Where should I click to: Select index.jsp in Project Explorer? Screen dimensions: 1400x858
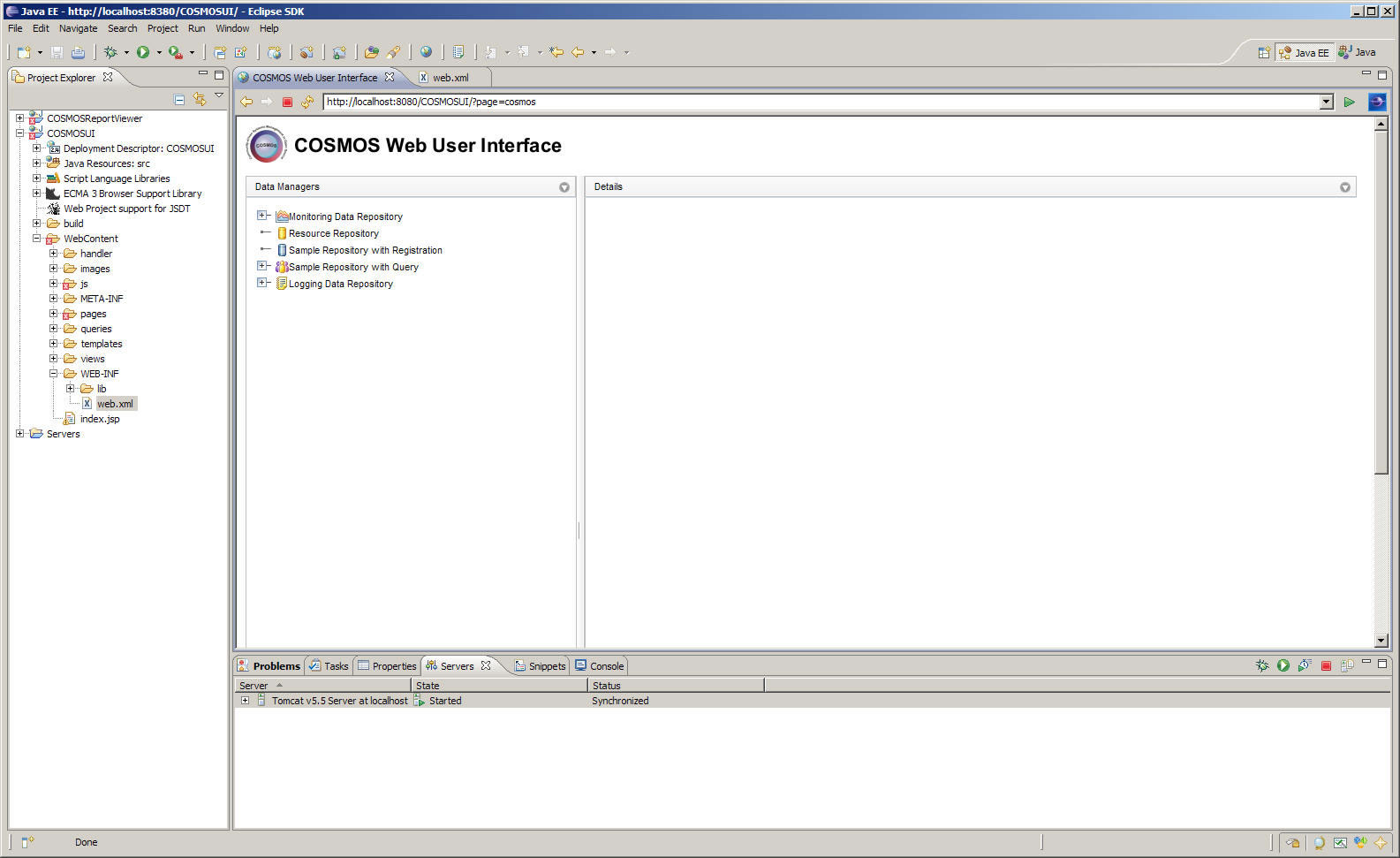tap(100, 419)
